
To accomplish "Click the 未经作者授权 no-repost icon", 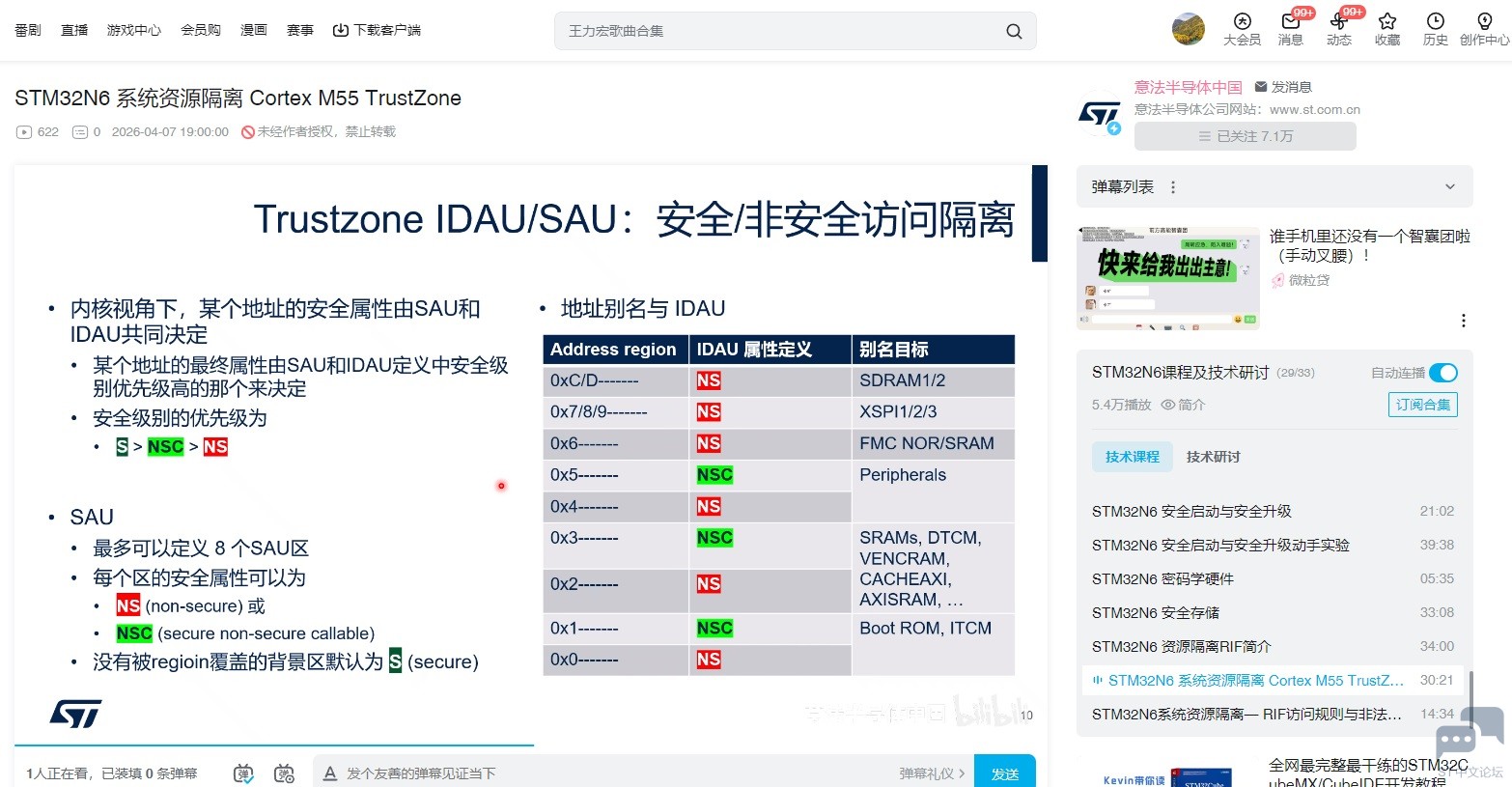I will click(248, 132).
